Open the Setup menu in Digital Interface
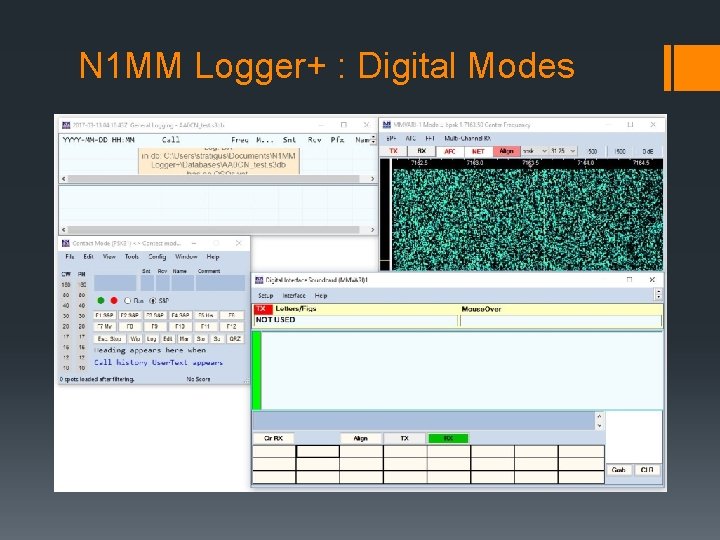Image resolution: width=720 pixels, height=540 pixels. pyautogui.click(x=265, y=296)
